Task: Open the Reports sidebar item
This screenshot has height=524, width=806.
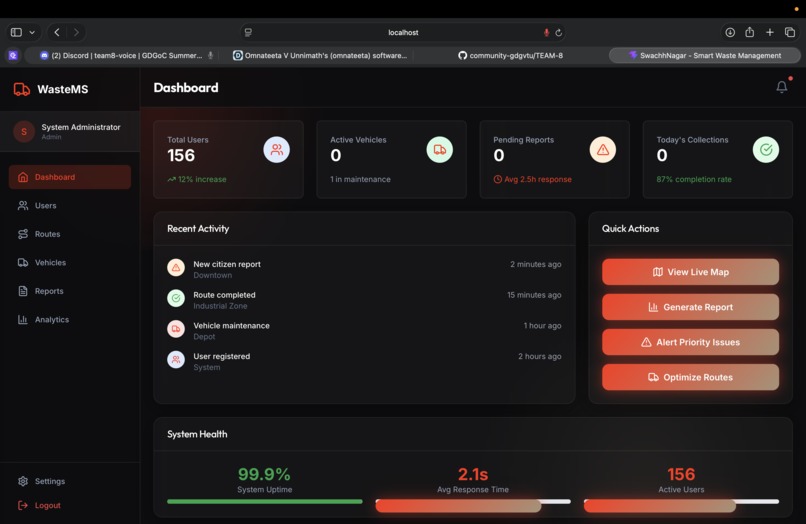Action: point(70,291)
